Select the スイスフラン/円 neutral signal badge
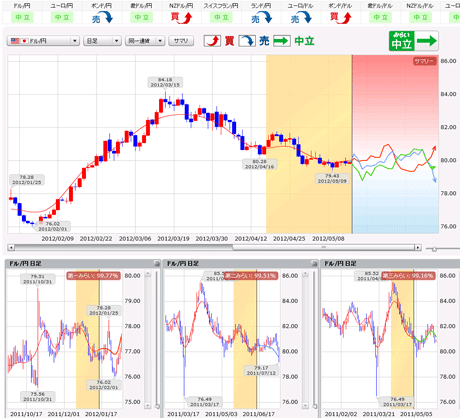 221,17
